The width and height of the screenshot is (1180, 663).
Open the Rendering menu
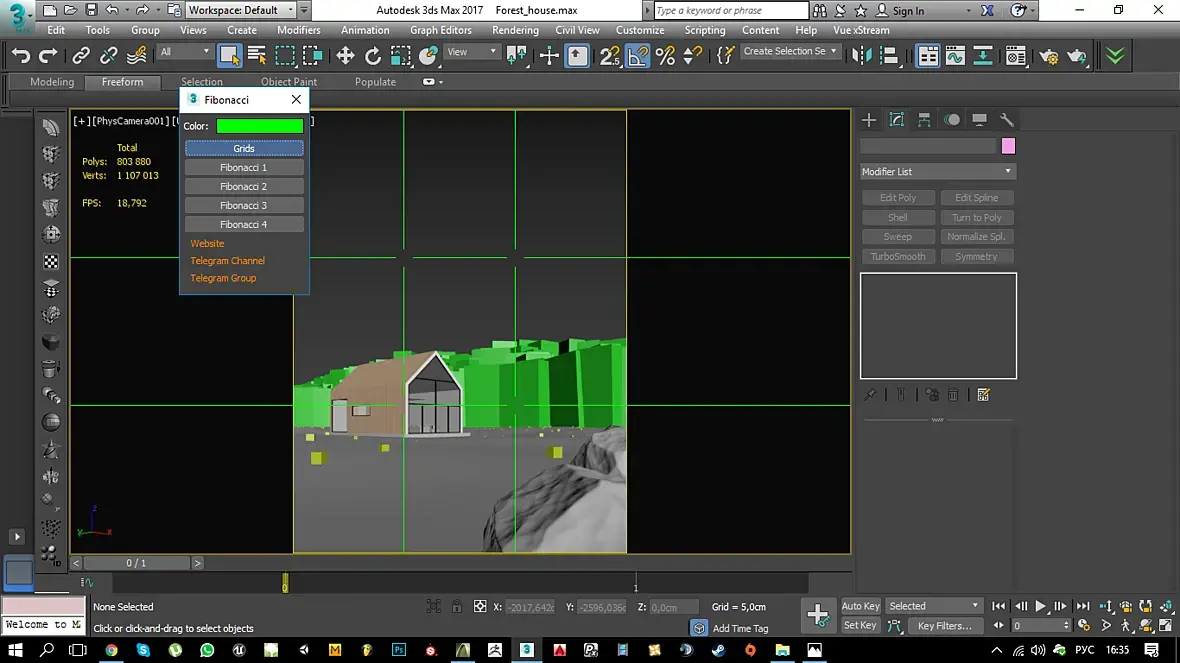pyautogui.click(x=515, y=30)
